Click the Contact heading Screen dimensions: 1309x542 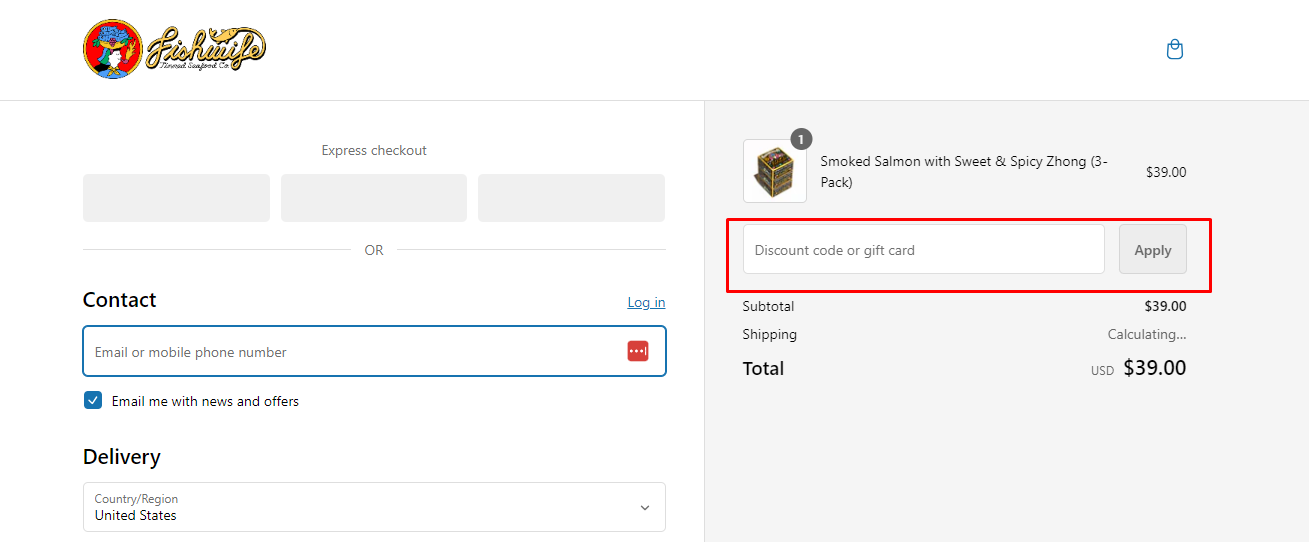(x=120, y=300)
